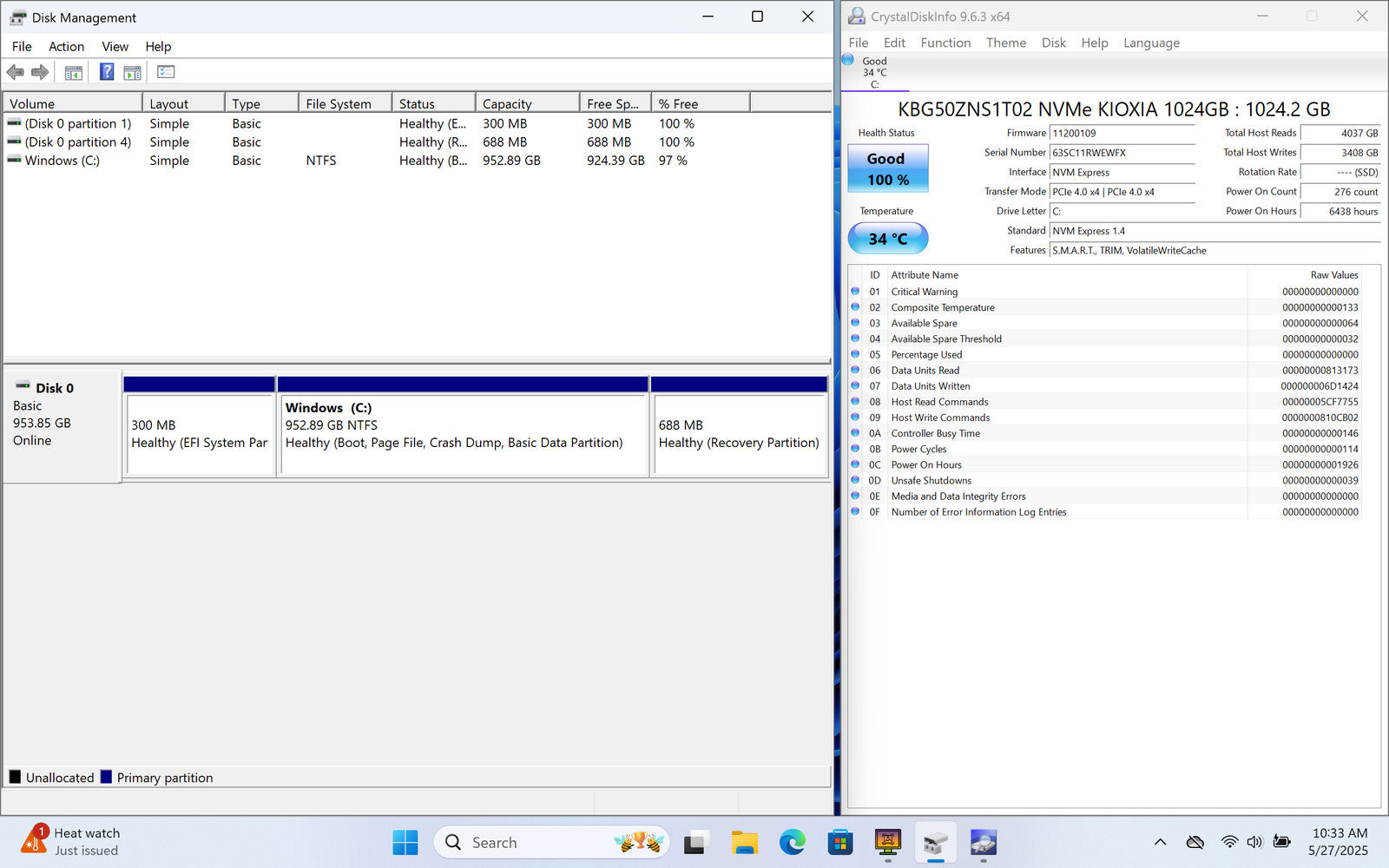The width and height of the screenshot is (1389, 868).
Task: Click the Serial Number field 63SC11RWEWFX
Action: click(x=1122, y=153)
